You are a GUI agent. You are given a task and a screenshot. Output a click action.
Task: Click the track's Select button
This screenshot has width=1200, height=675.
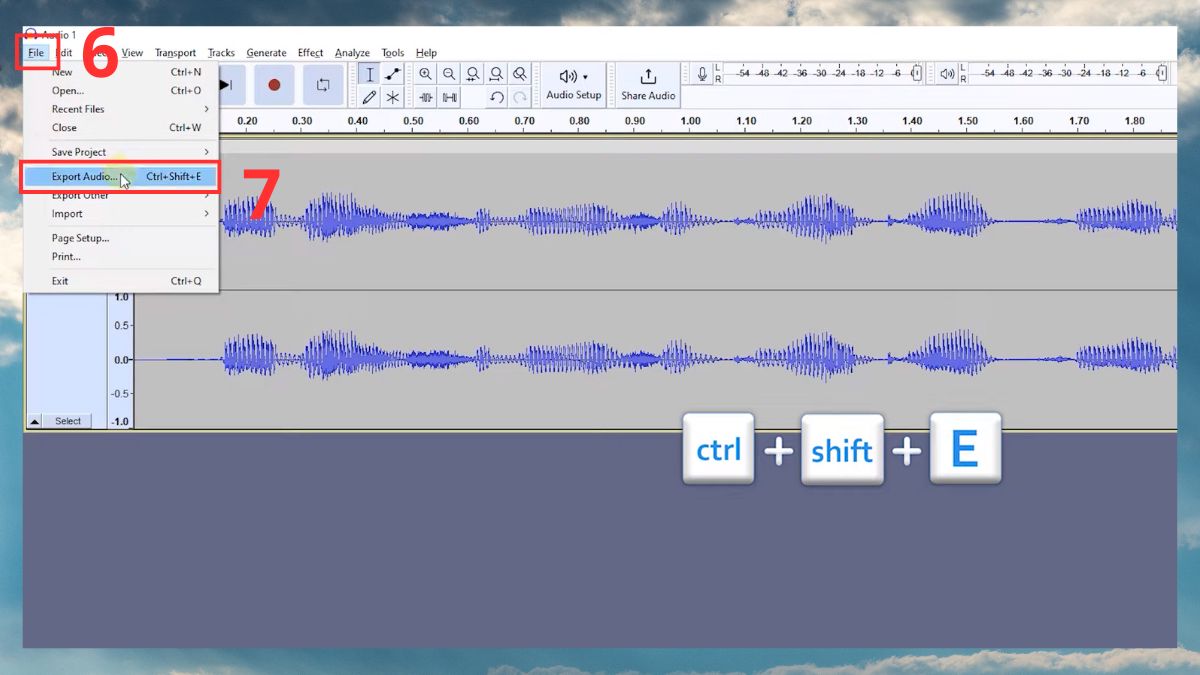(68, 421)
